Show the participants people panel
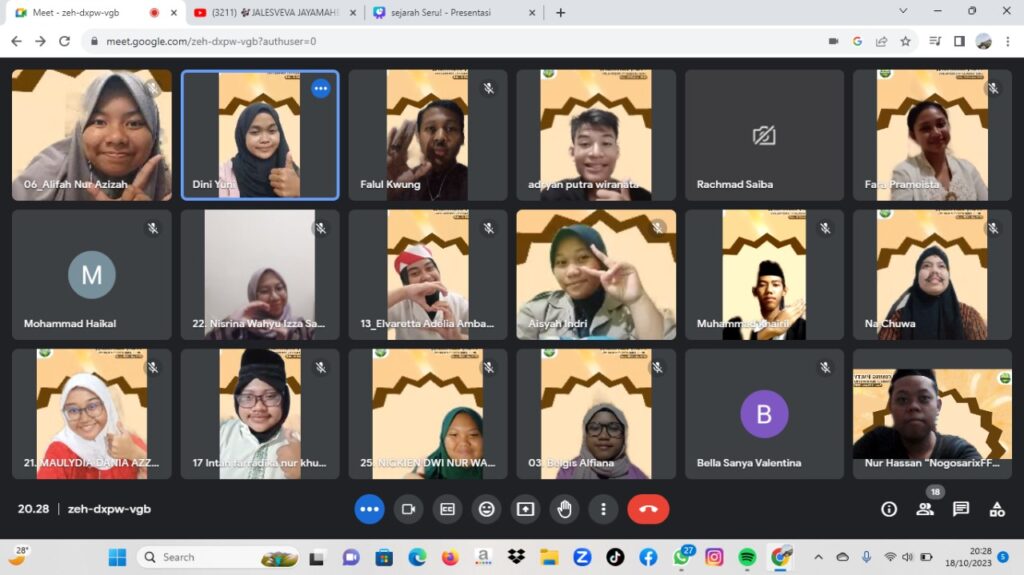1024x575 pixels. pyautogui.click(x=925, y=509)
